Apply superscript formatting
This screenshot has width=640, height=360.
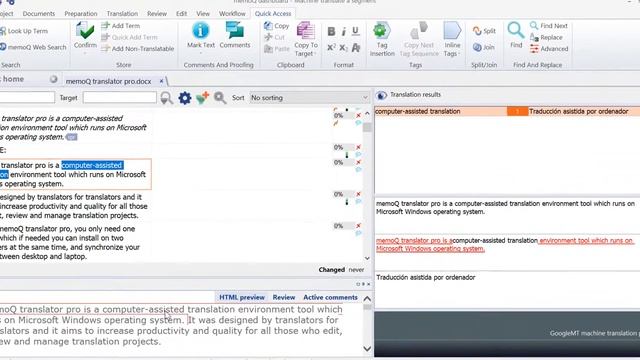331,48
